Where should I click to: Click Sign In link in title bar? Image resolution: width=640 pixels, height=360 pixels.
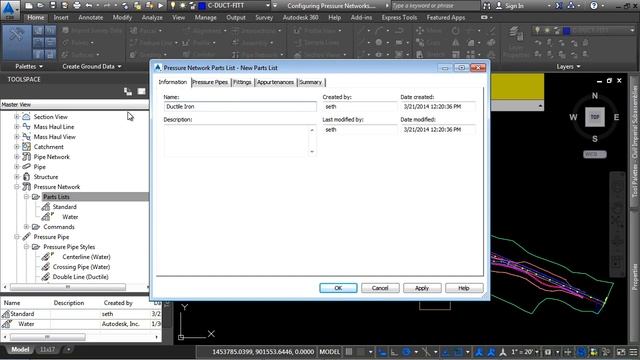pos(514,6)
